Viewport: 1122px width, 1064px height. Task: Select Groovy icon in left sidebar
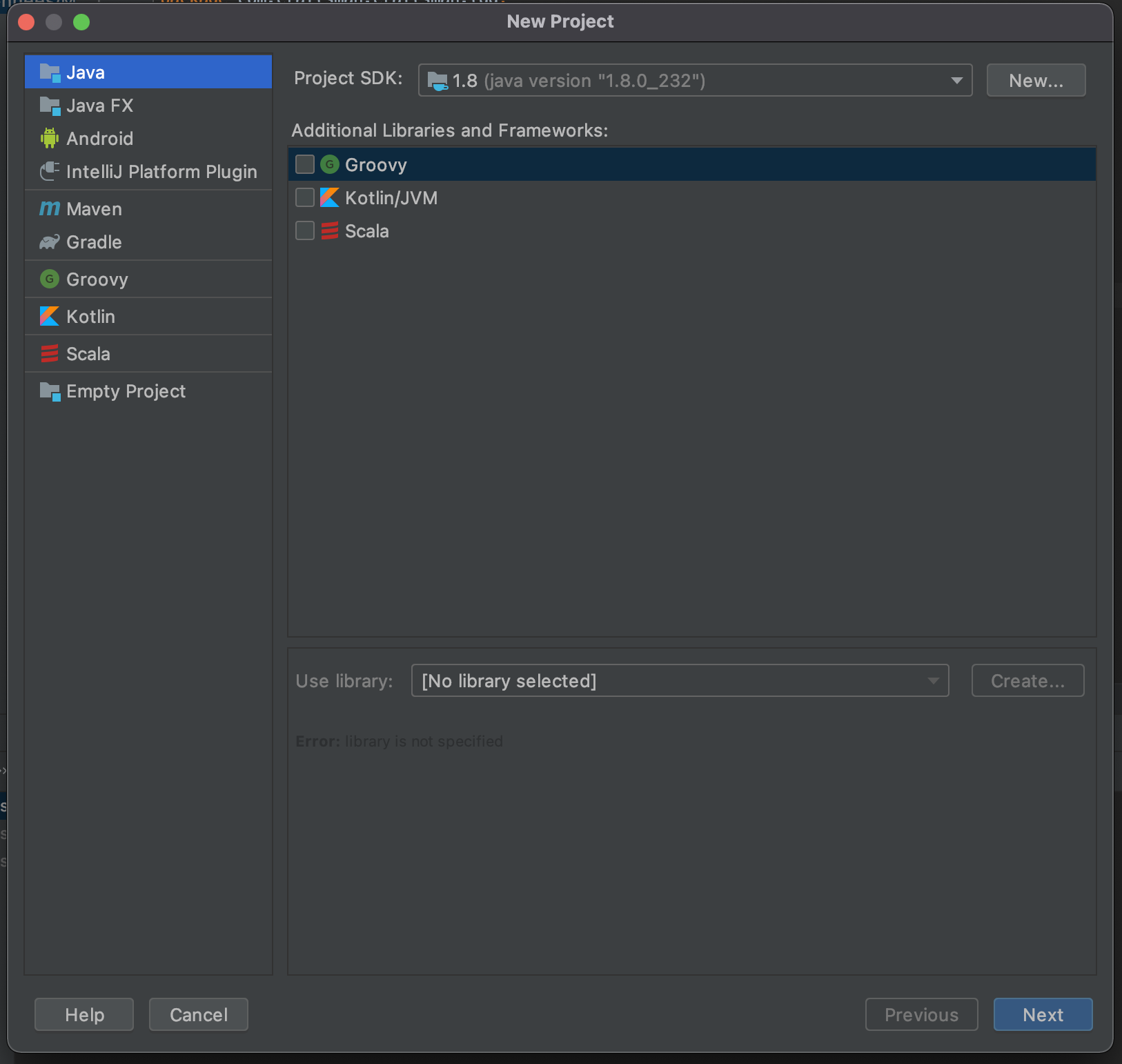tap(50, 279)
